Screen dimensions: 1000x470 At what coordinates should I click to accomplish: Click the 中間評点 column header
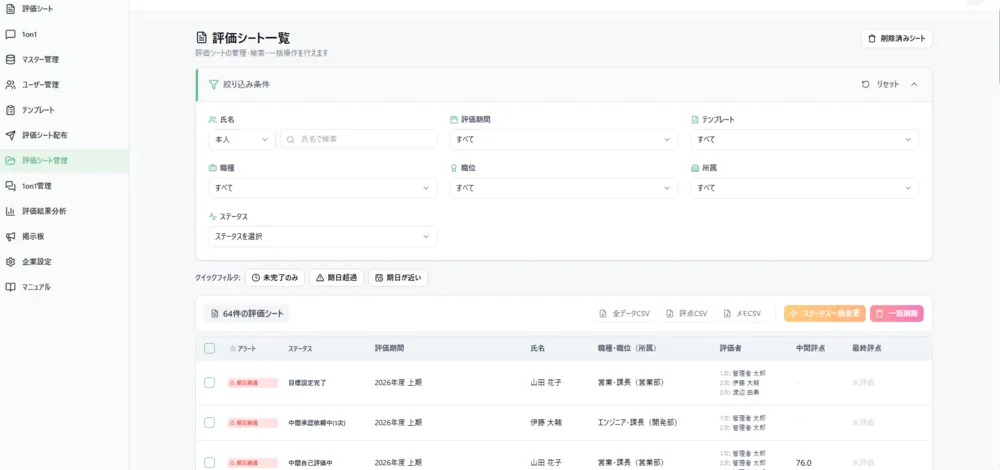(x=809, y=349)
